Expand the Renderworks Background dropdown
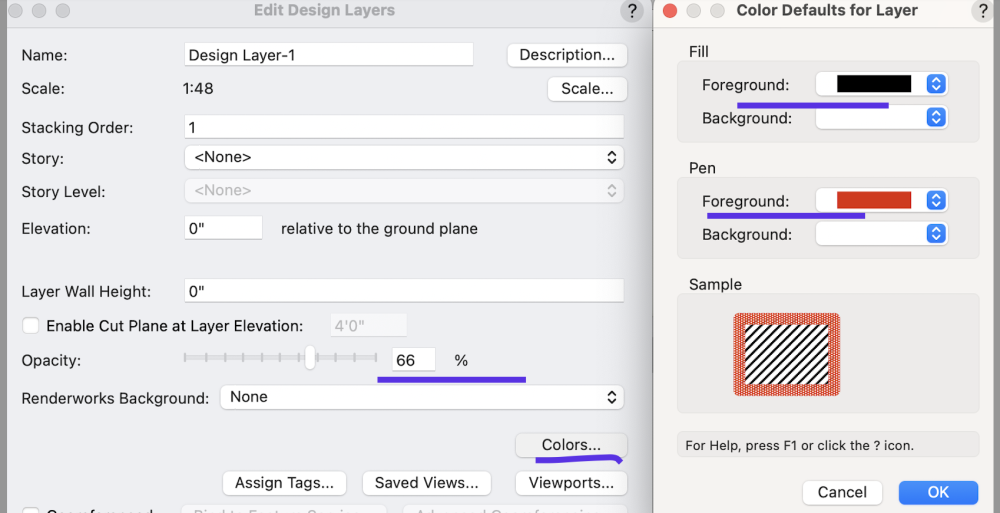The height and width of the screenshot is (513, 1000). pos(421,397)
